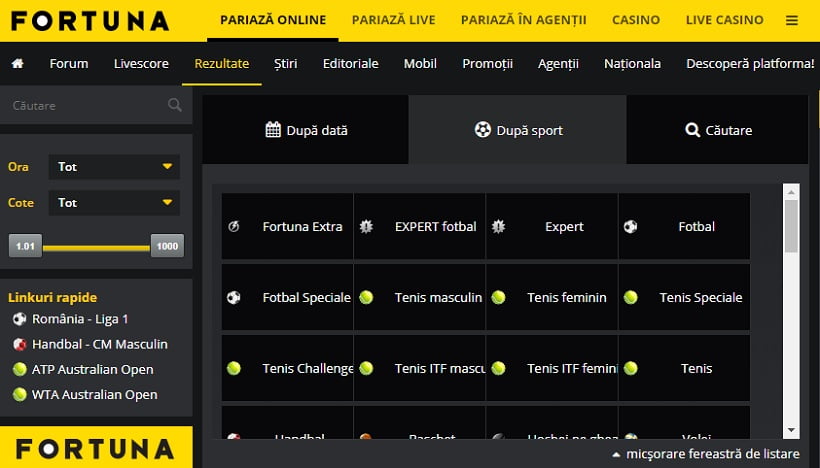
Task: Click the 1.01 minimum odds slider handle
Action: point(25,246)
